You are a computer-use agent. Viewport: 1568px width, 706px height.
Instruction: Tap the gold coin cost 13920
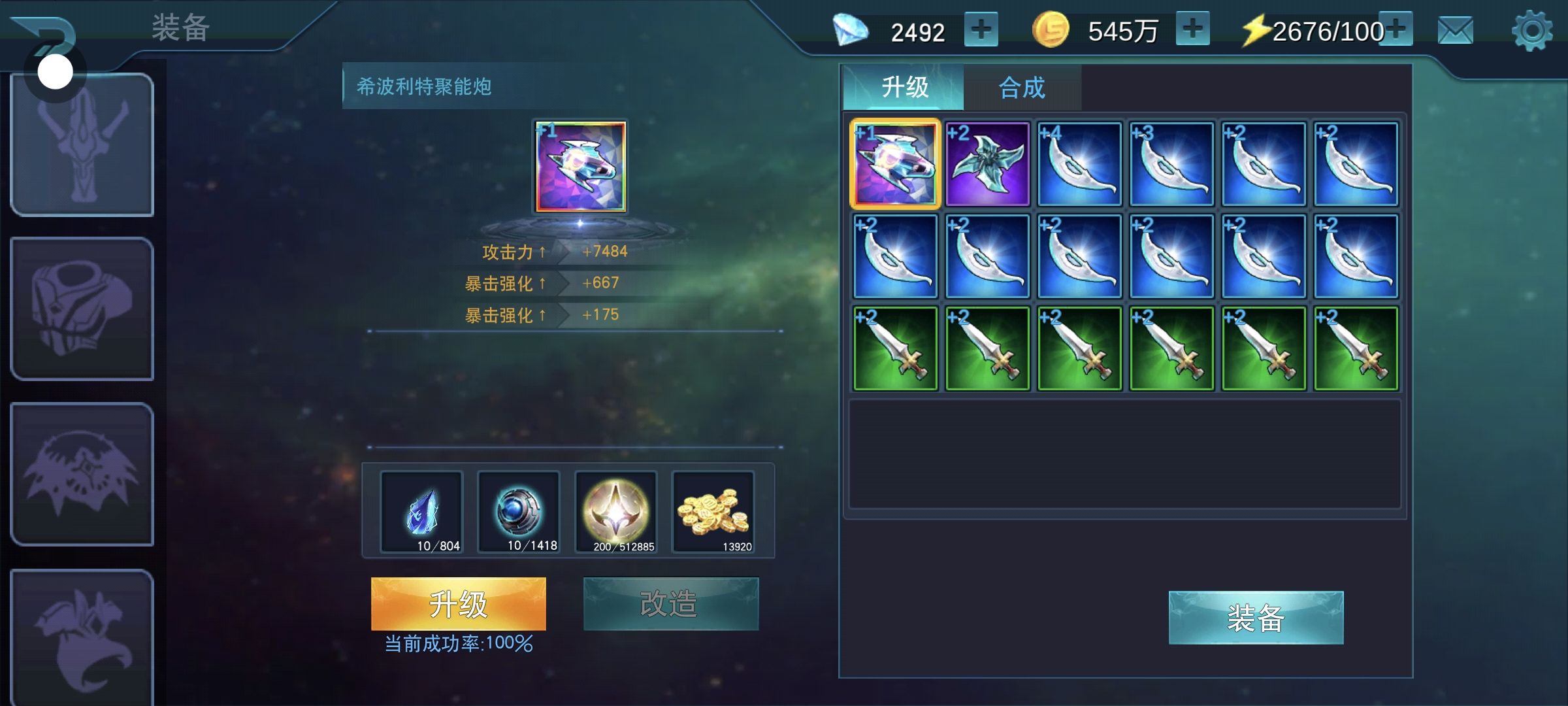coord(713,512)
